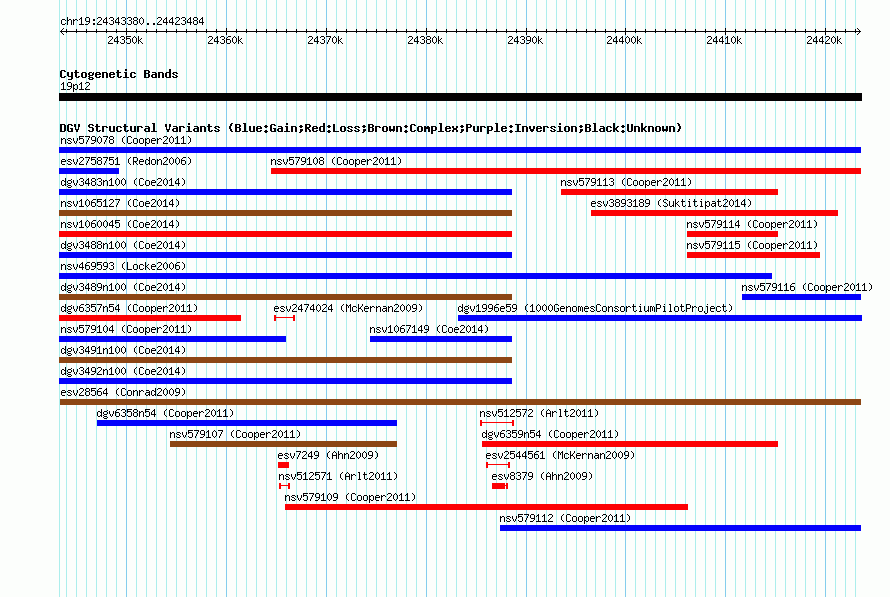Screen dimensions: 890x597
Task: Open nsv579107 (Cooper2011) label
Action: coord(235,434)
